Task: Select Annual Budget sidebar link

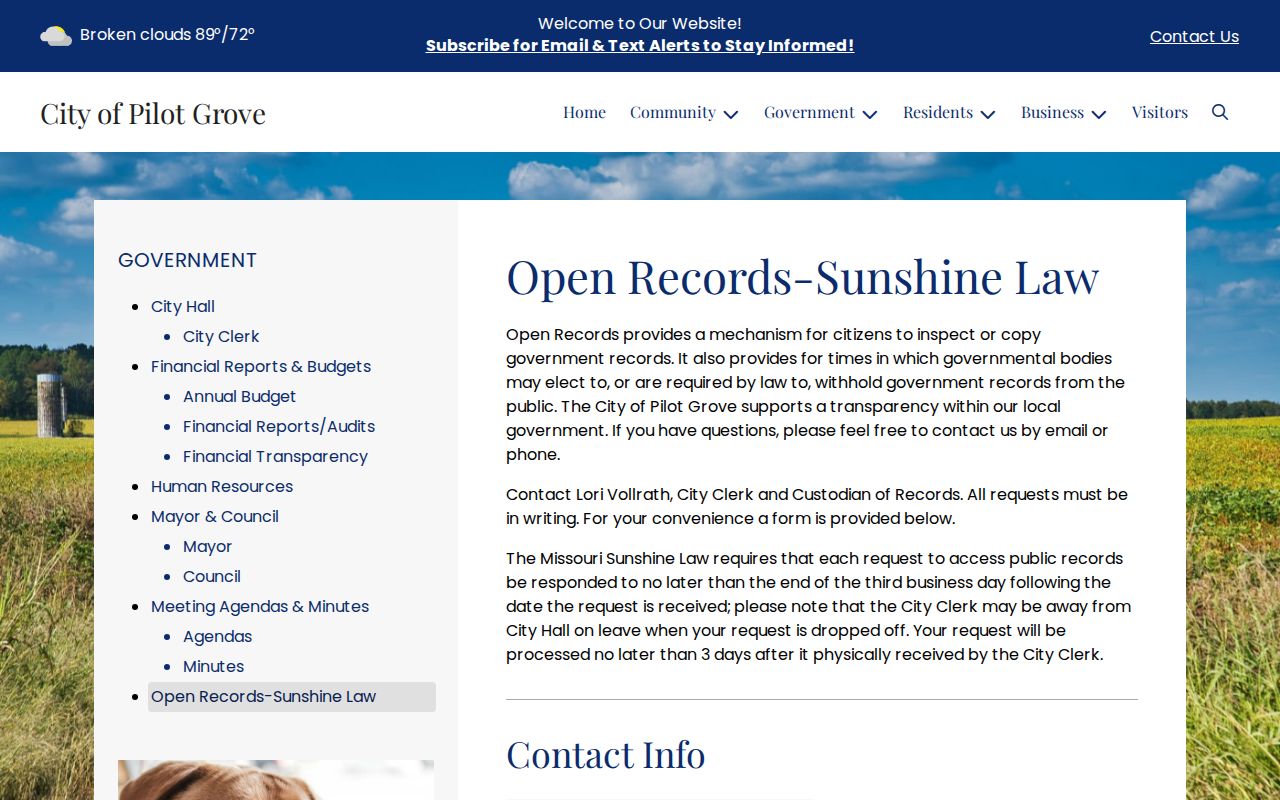Action: [239, 396]
